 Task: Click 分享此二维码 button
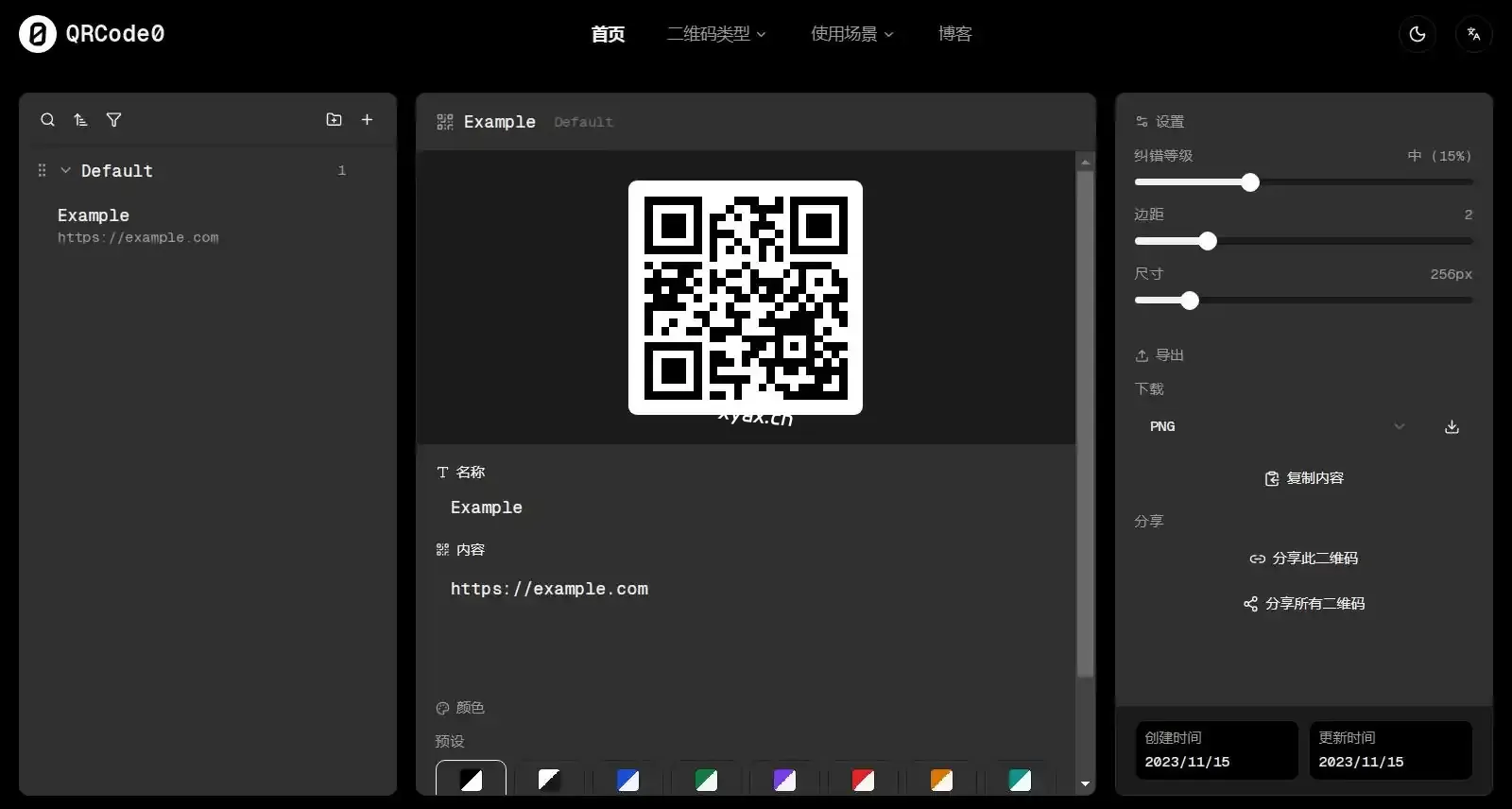click(1304, 559)
